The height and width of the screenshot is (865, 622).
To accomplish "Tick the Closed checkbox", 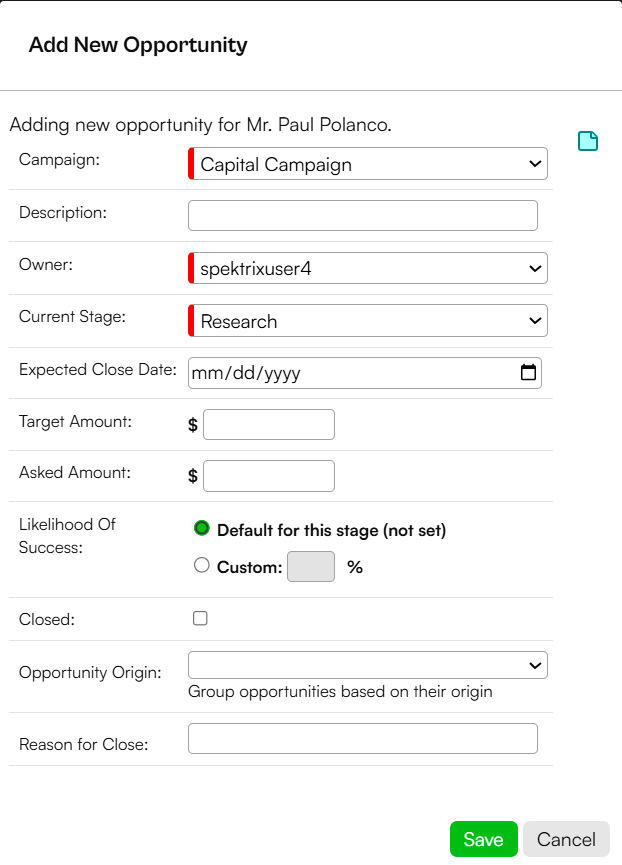I will pyautogui.click(x=200, y=618).
